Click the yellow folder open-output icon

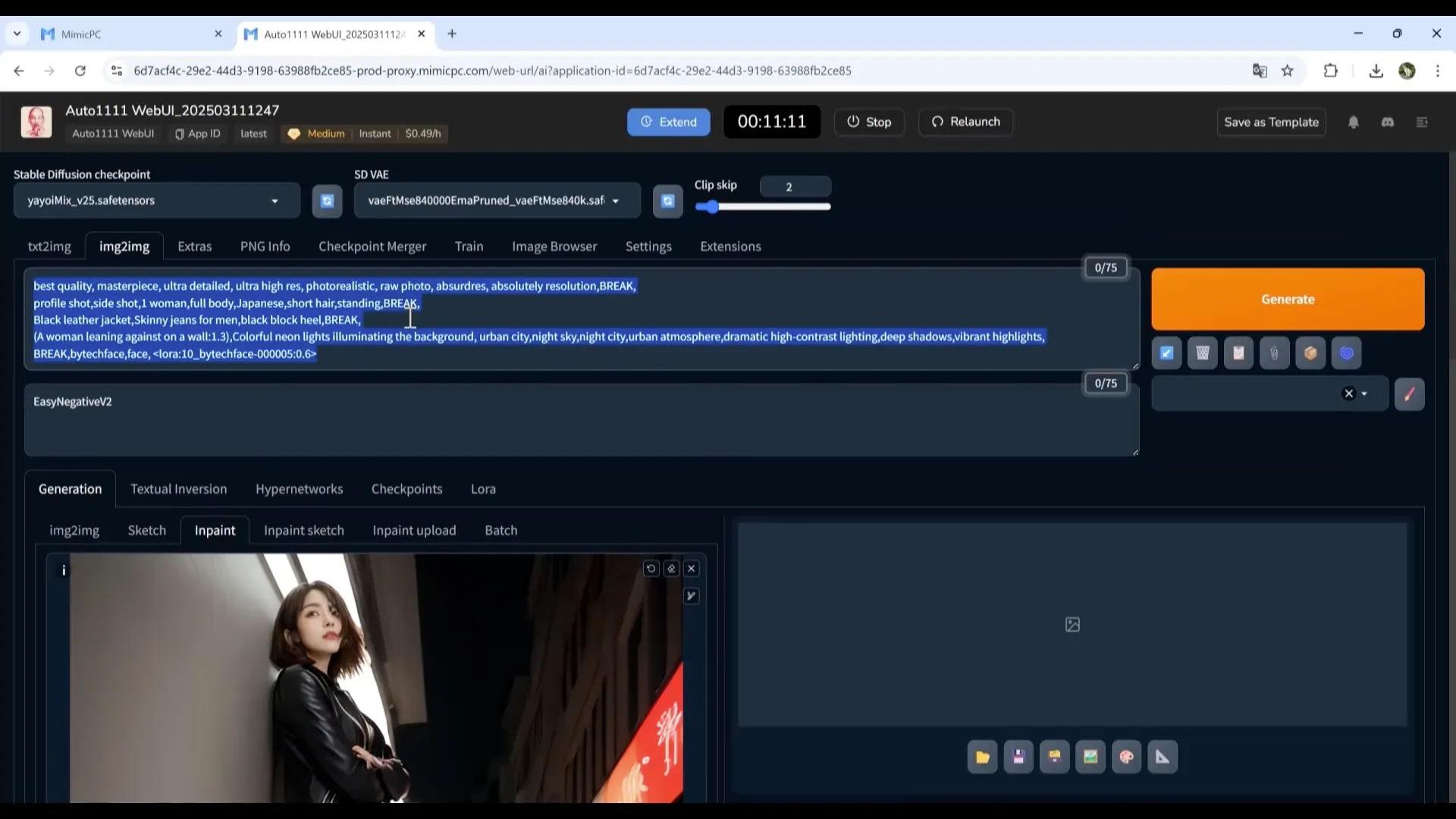(982, 757)
